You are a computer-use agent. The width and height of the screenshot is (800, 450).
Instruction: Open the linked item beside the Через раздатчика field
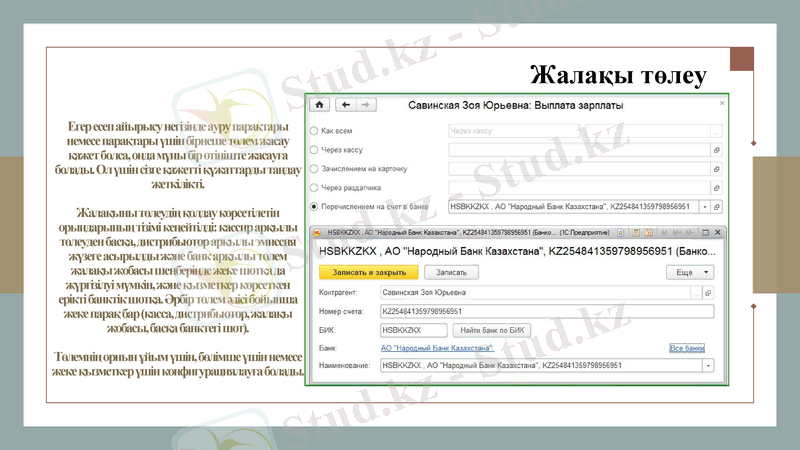(717, 188)
